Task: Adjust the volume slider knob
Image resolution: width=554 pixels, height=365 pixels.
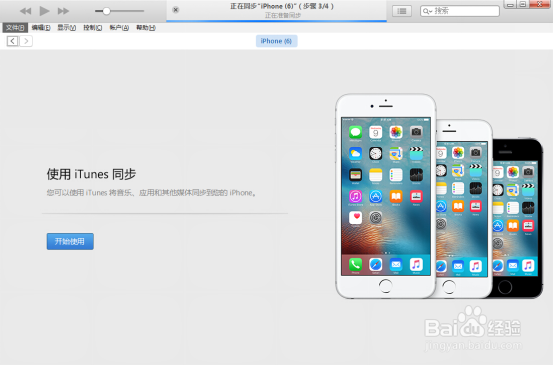Action: [x=106, y=11]
